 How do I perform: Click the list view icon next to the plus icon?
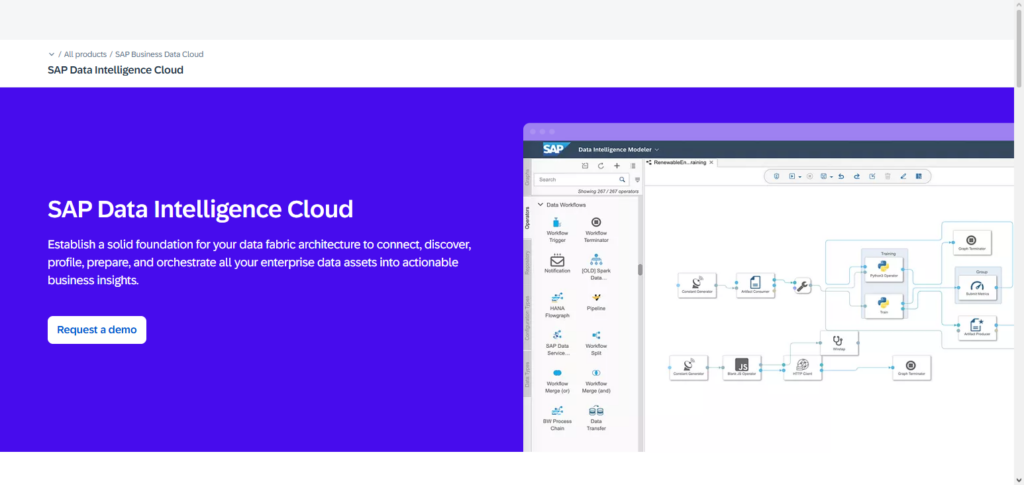tap(632, 166)
